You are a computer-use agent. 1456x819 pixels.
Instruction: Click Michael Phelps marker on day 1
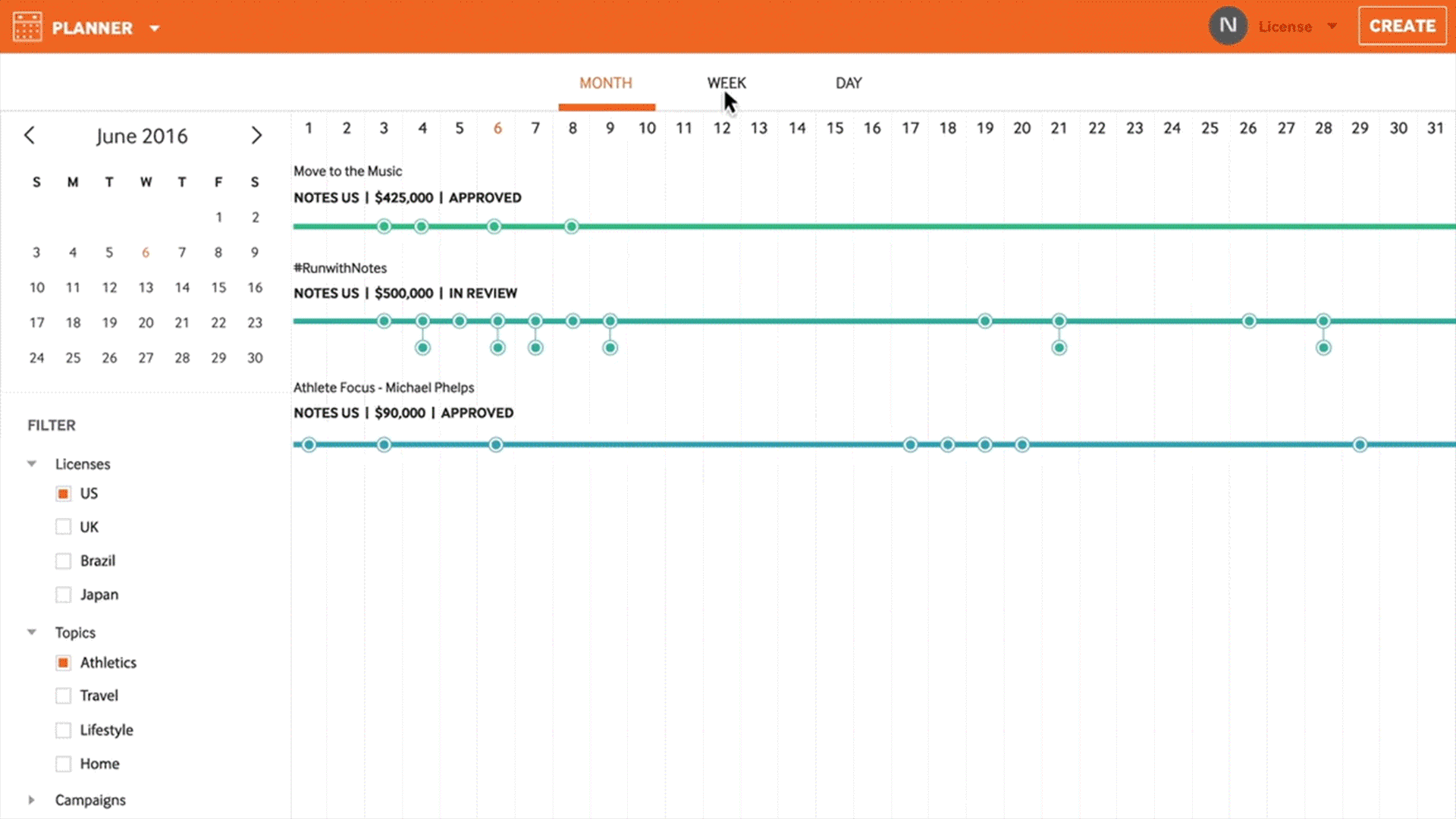coord(309,445)
